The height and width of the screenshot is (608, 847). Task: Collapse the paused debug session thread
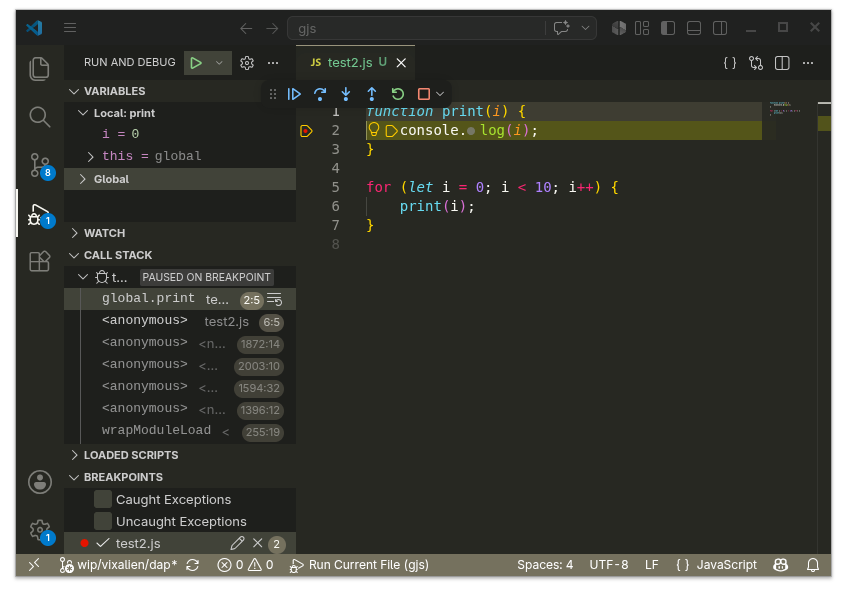(83, 277)
